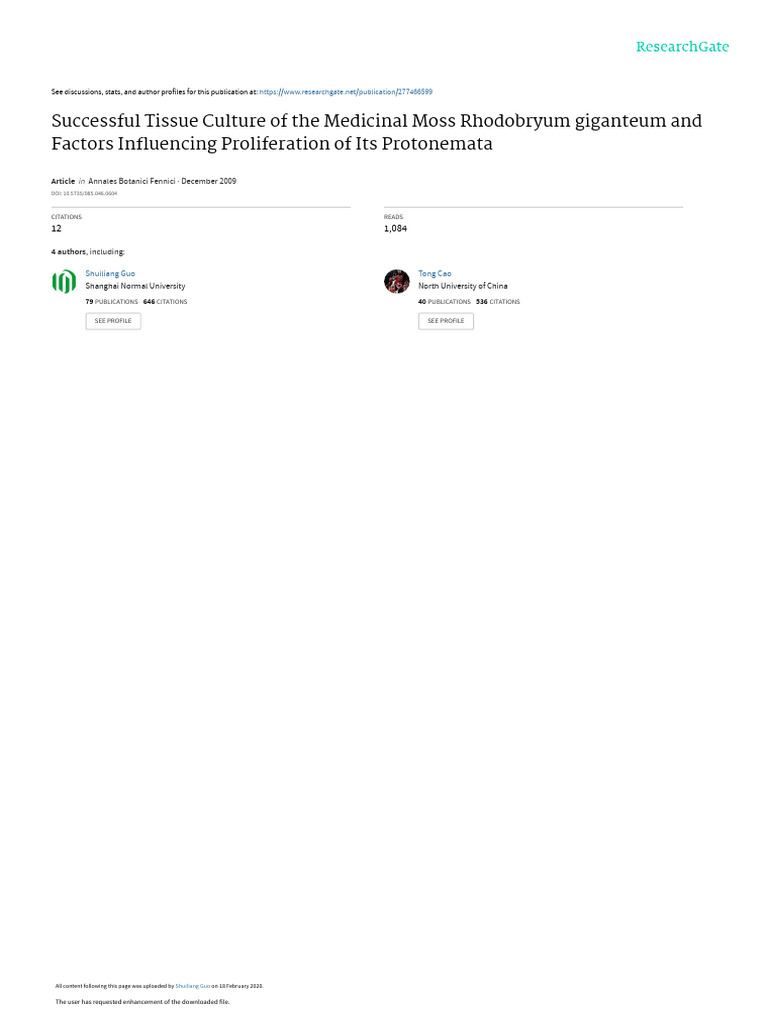The width and height of the screenshot is (768, 1024).
Task: Click Shanghai Normal University affiliation
Action: (135, 286)
